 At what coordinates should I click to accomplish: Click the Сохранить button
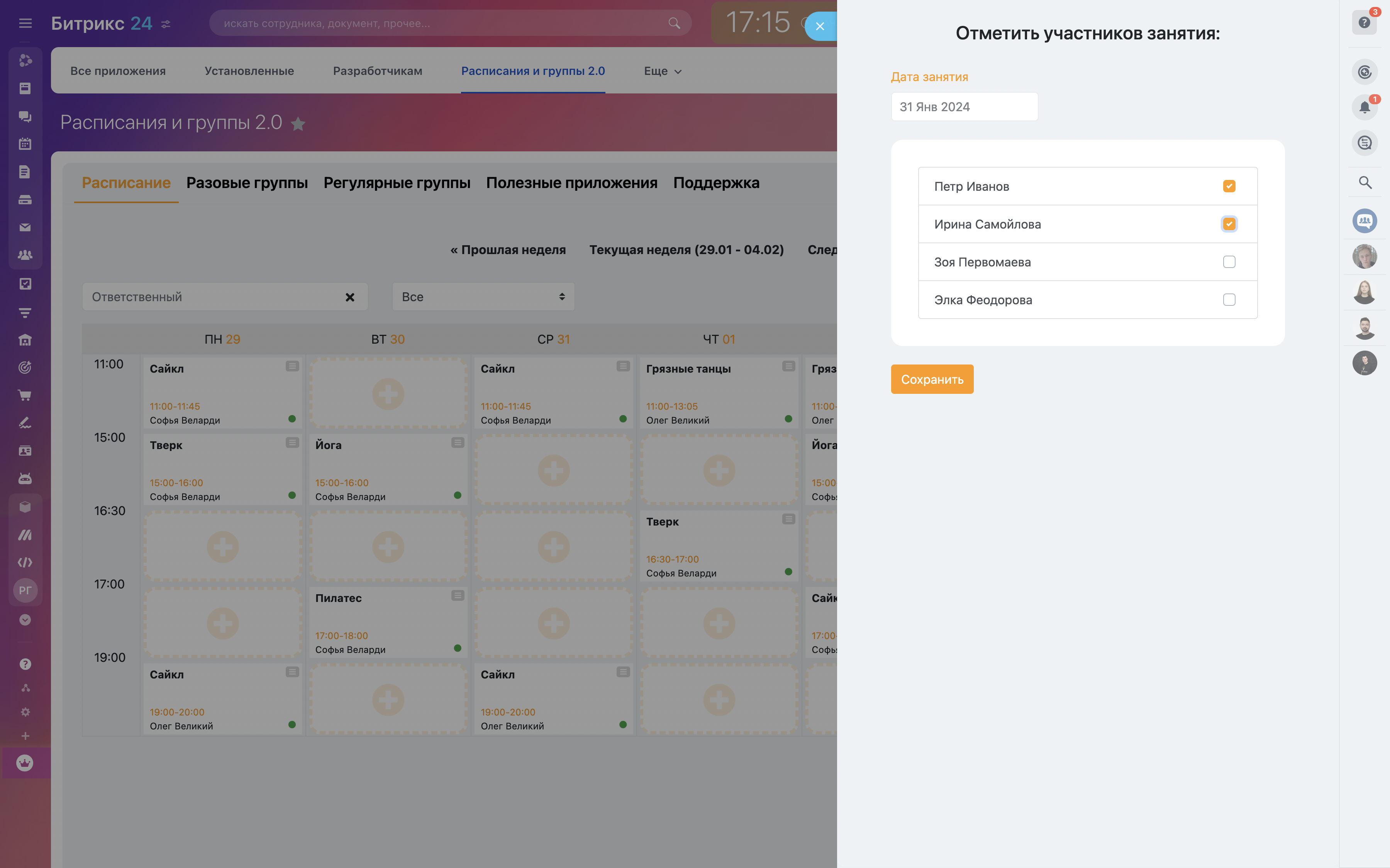[x=931, y=379]
